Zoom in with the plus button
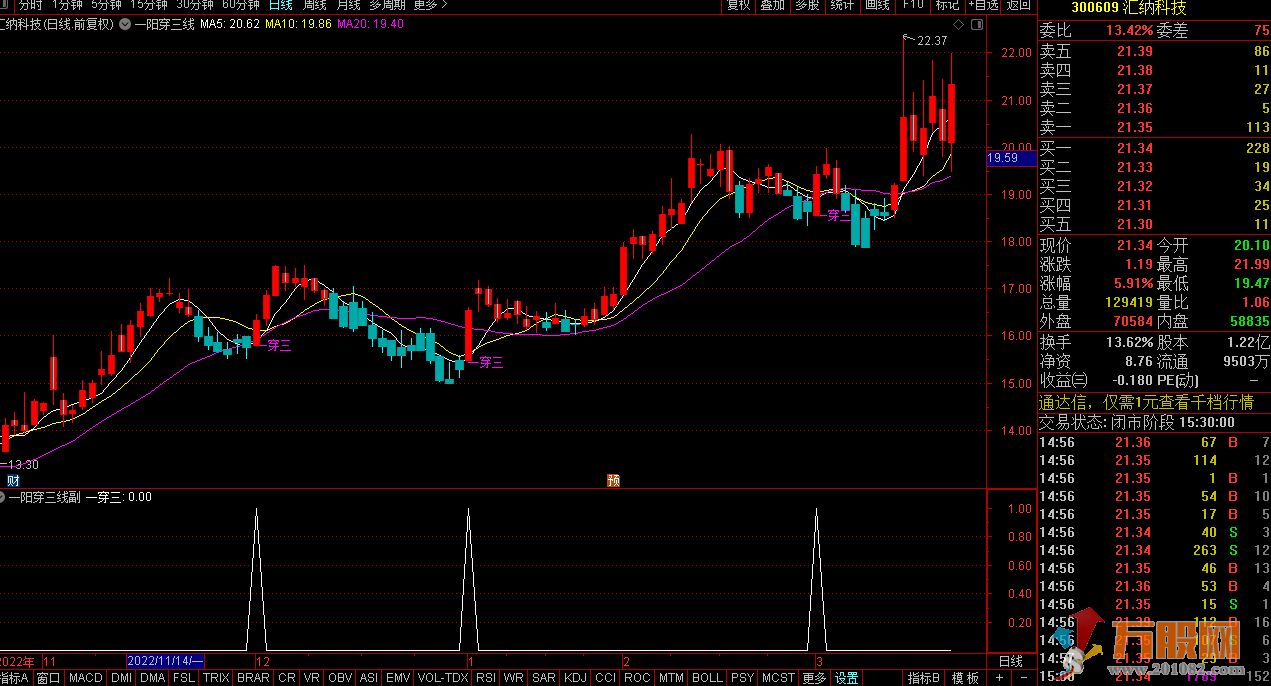Screen dimensions: 1271x686 [x=1001, y=678]
